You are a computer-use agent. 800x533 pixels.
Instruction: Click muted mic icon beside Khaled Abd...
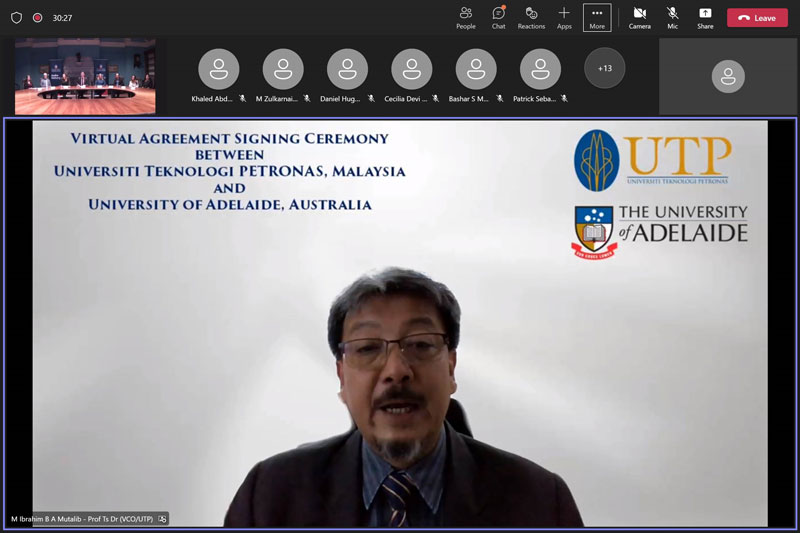(x=242, y=98)
